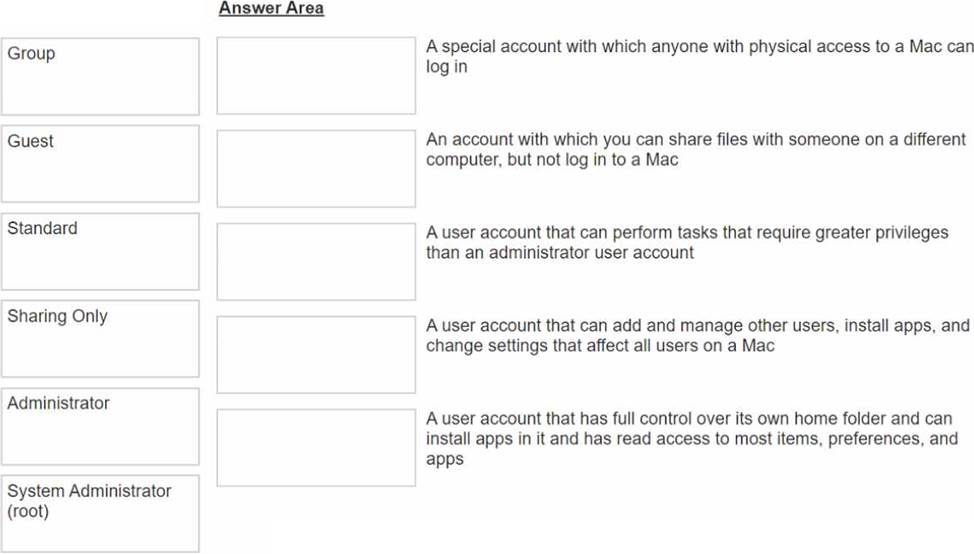The image size is (974, 554).
Task: Click empty answer box beside 'add and manage other users'
Action: 316,355
